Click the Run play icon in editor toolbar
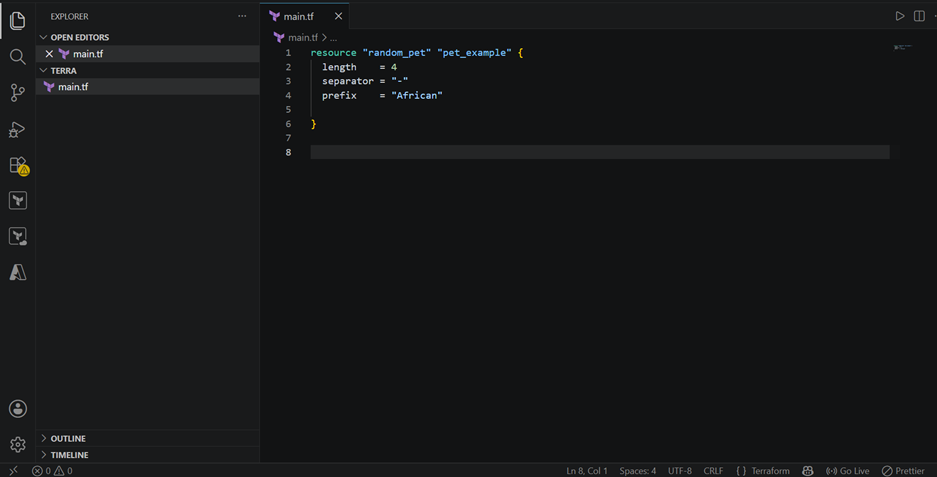Viewport: 937px width, 477px height. click(x=899, y=16)
